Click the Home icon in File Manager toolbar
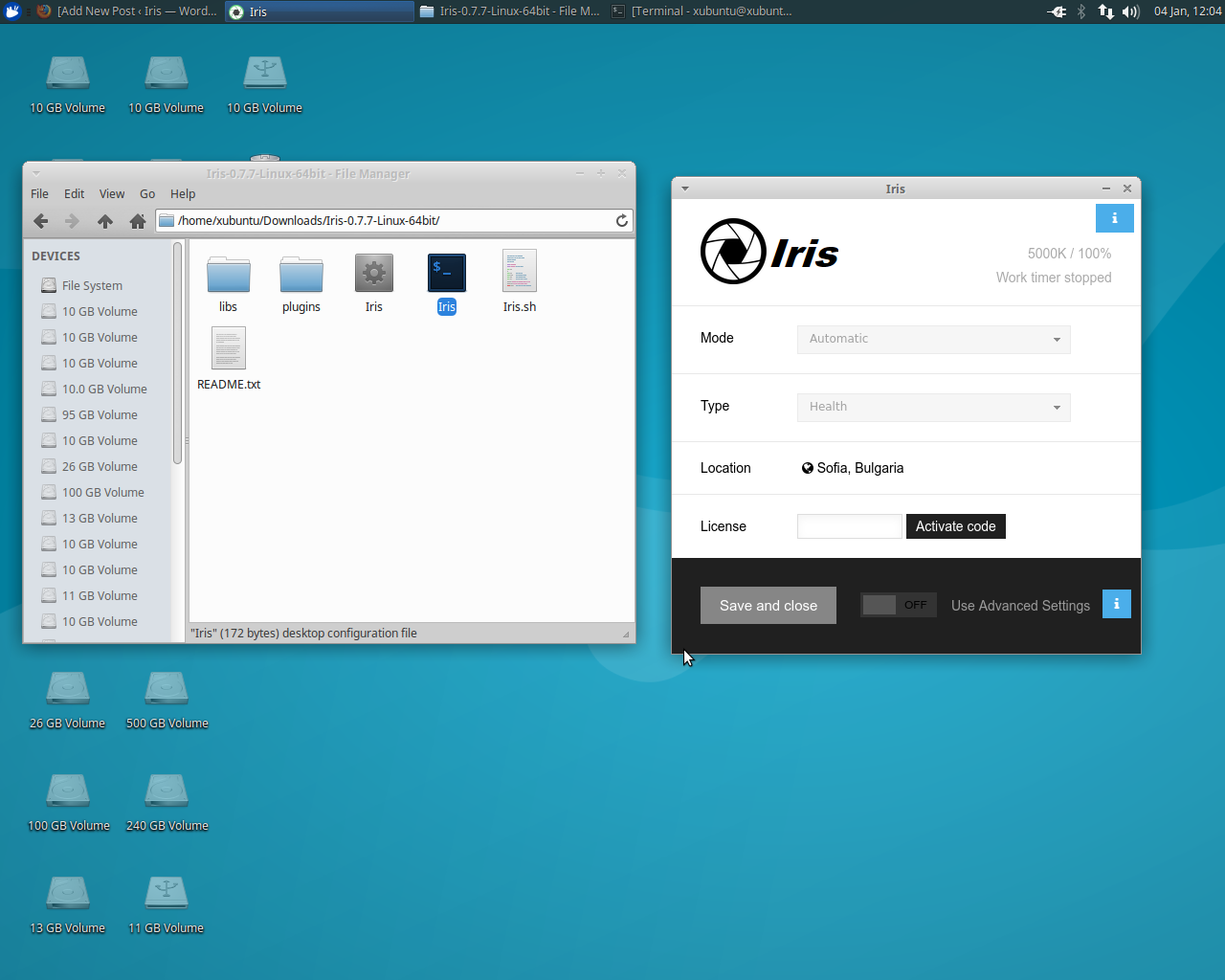This screenshot has height=980, width=1225. click(x=138, y=221)
